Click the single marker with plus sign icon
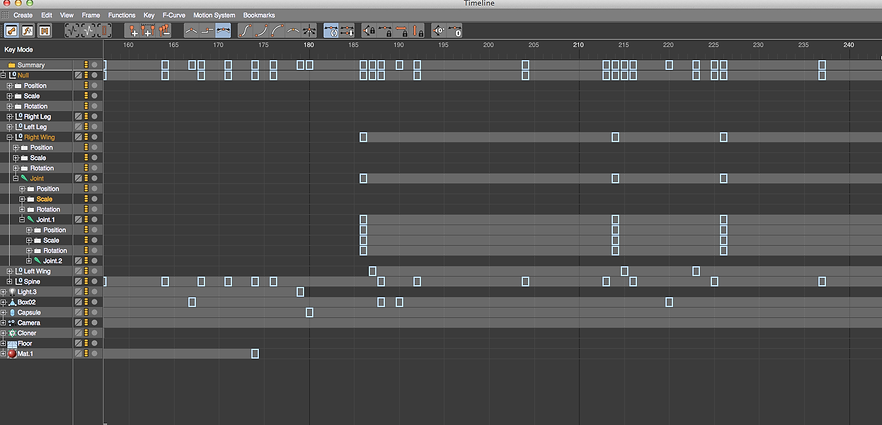882x425 pixels. (133, 30)
